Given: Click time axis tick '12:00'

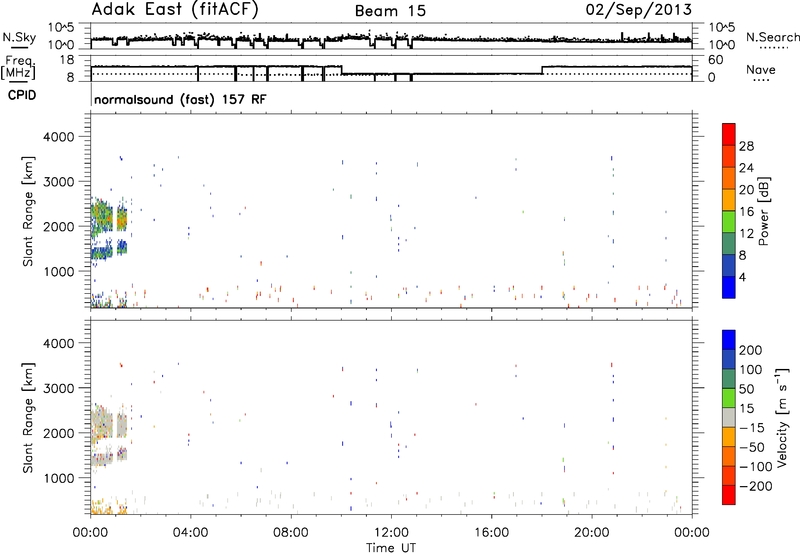Looking at the screenshot, I should 391,533.
